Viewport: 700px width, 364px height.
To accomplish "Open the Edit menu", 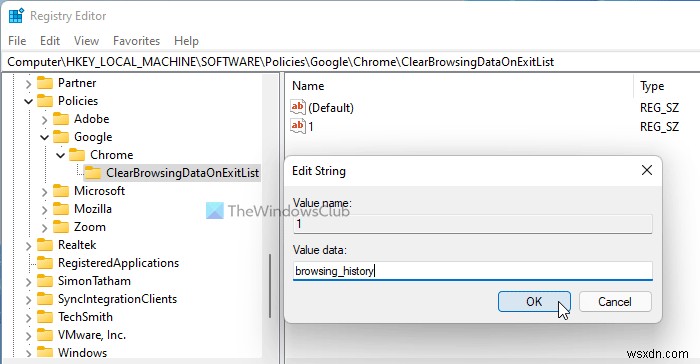I will pyautogui.click(x=50, y=41).
